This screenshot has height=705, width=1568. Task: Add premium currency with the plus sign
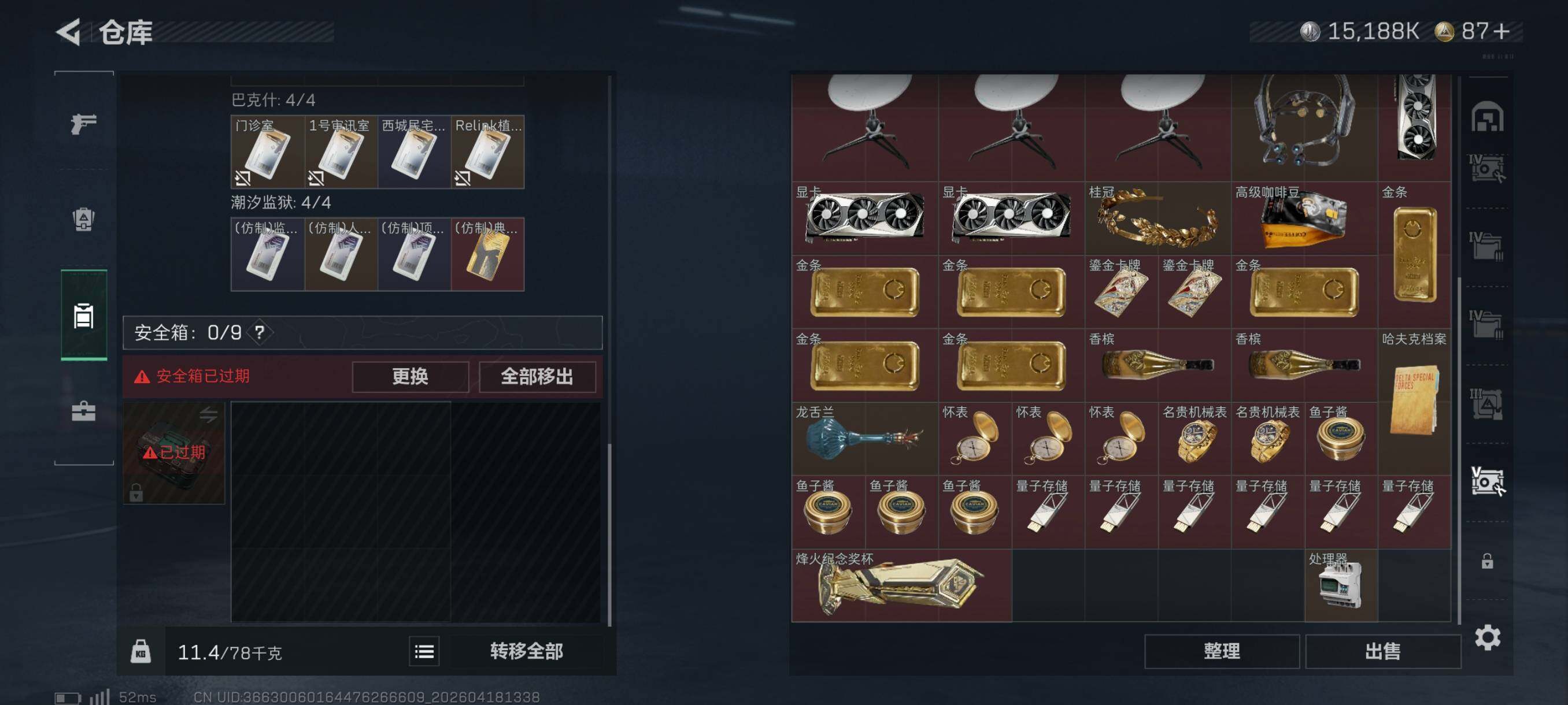pyautogui.click(x=1501, y=31)
